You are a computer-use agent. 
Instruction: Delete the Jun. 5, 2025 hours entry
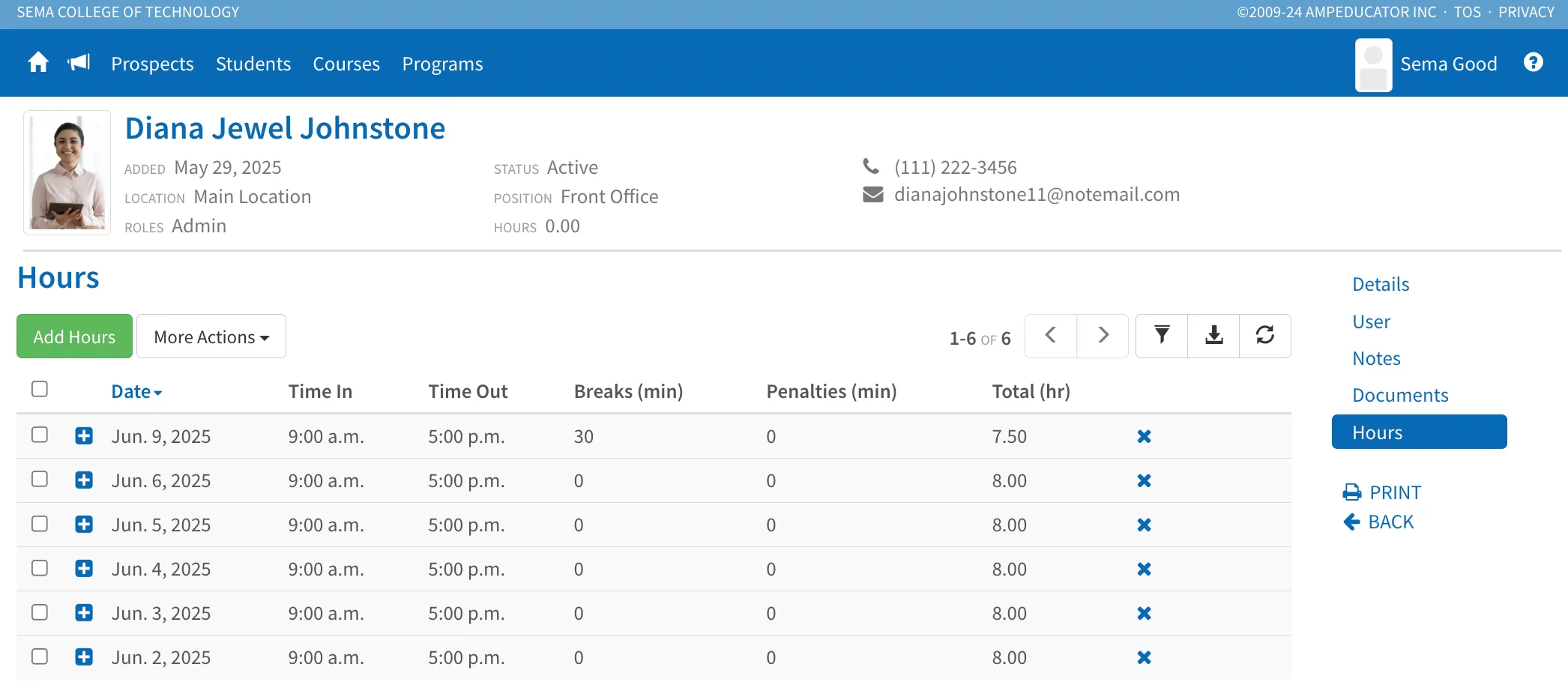click(x=1144, y=525)
